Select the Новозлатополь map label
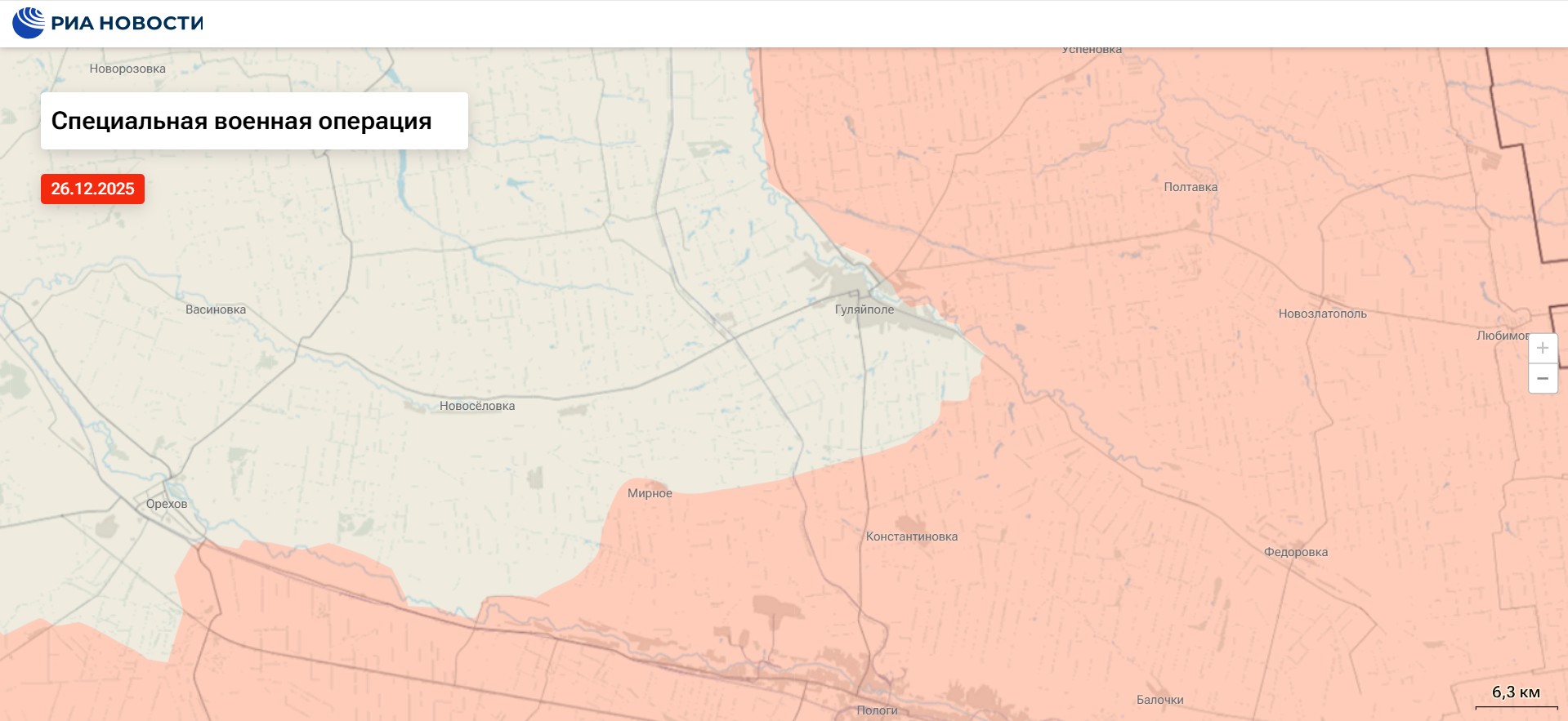Viewport: 1568px width, 721px height. (x=1322, y=314)
